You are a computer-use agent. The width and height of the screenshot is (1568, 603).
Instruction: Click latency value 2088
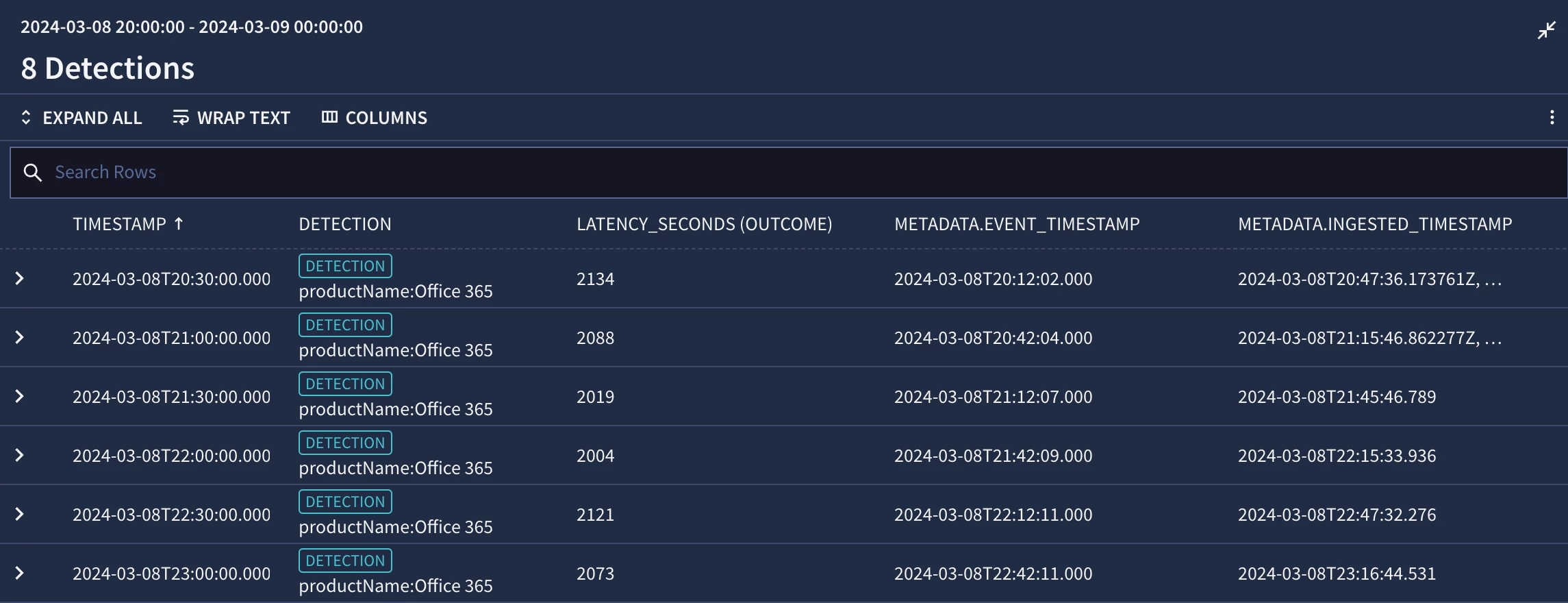(x=595, y=338)
